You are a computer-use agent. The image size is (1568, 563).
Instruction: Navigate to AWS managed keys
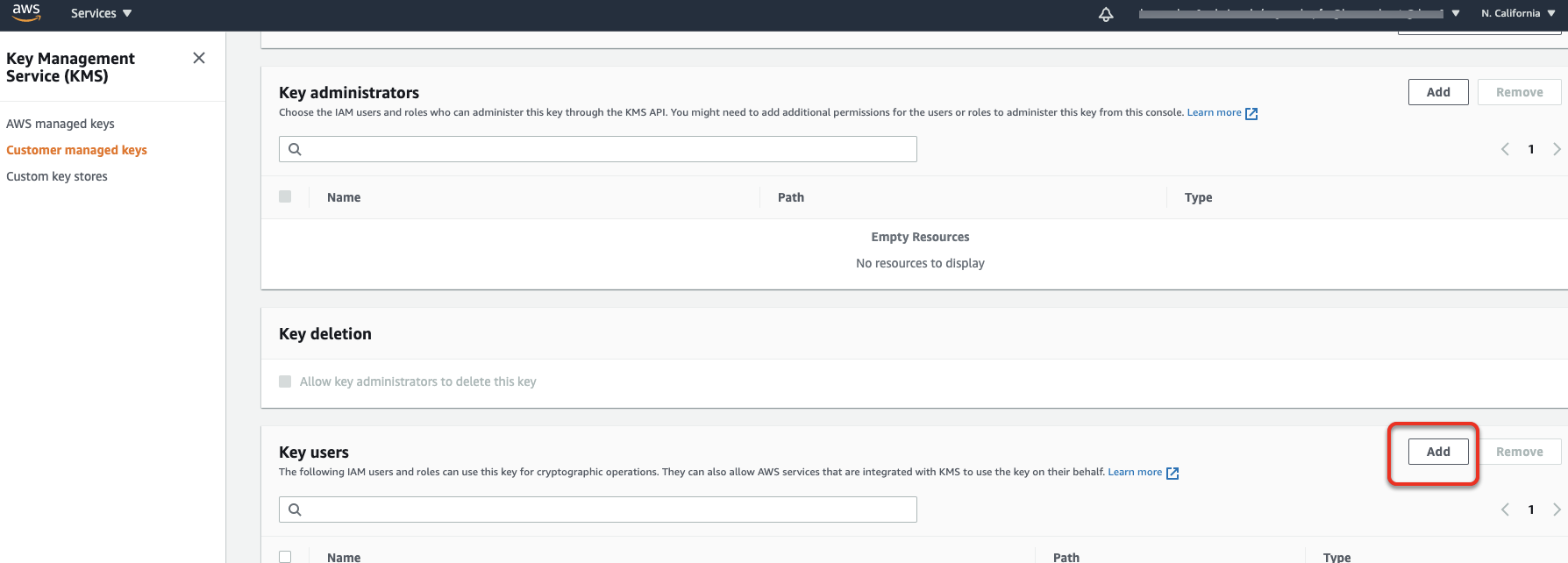click(x=61, y=124)
